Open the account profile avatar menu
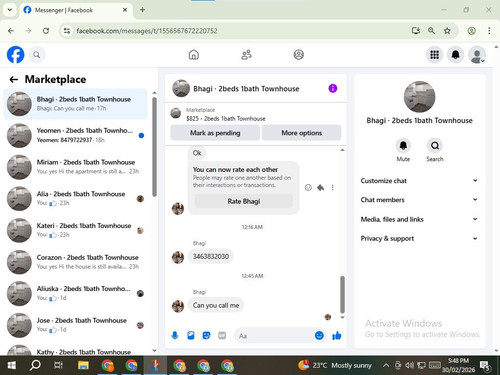This screenshot has width=500, height=375. [x=477, y=55]
